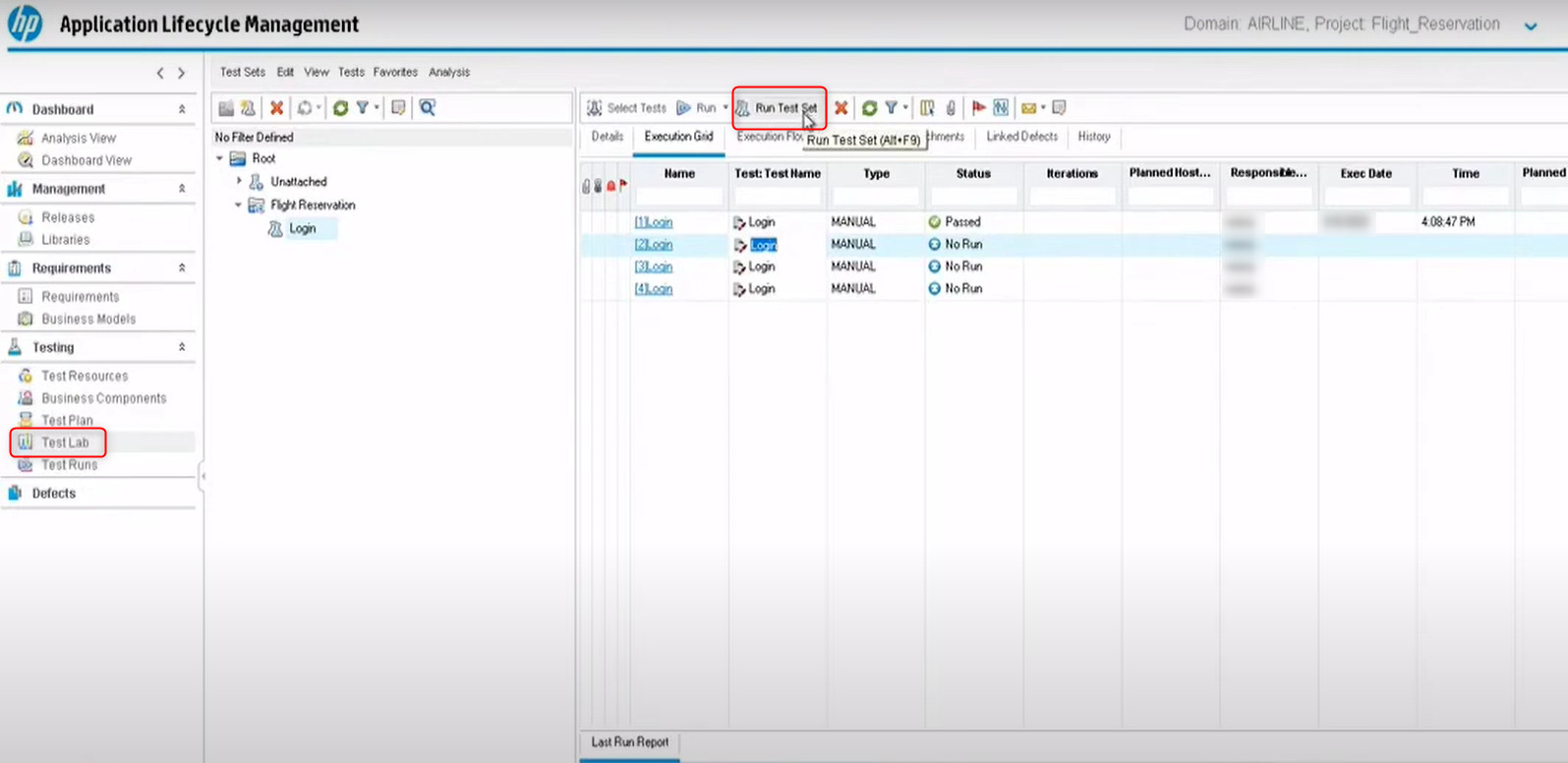Click the green refresh icon in execution grid toolbar
This screenshot has height=763, width=1568.
(x=869, y=108)
